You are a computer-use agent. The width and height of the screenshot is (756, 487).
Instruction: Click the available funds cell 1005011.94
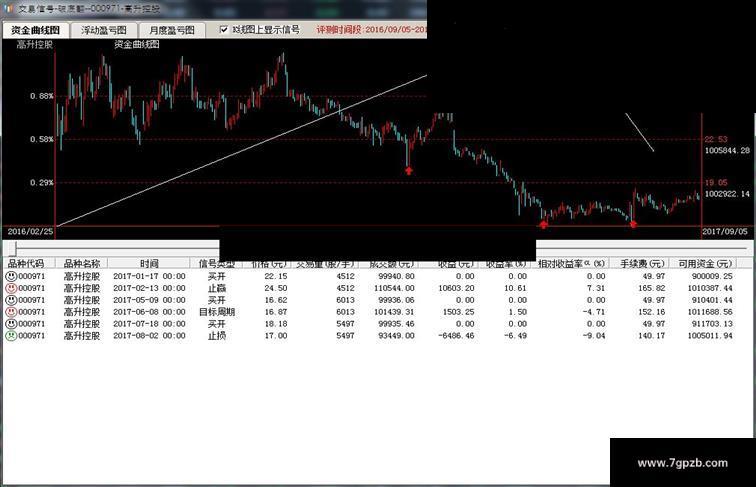coord(710,336)
